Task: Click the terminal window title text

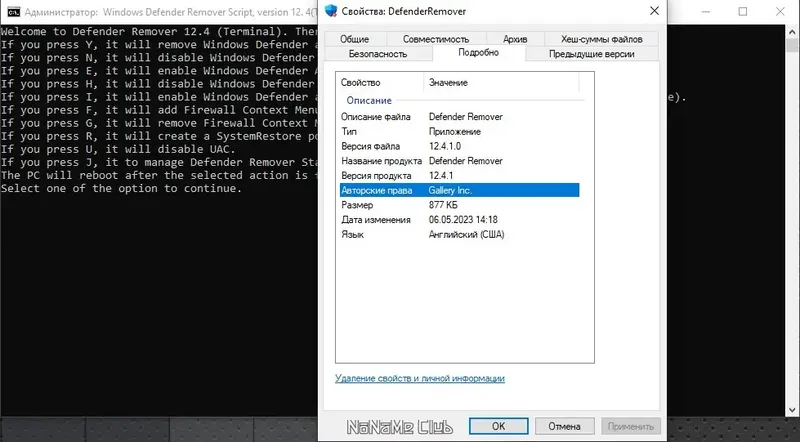Action: point(171,12)
